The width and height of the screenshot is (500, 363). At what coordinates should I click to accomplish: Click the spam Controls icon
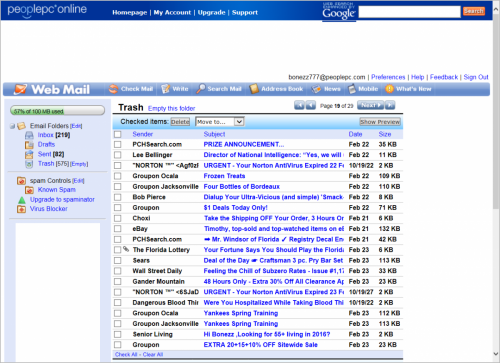(21, 181)
